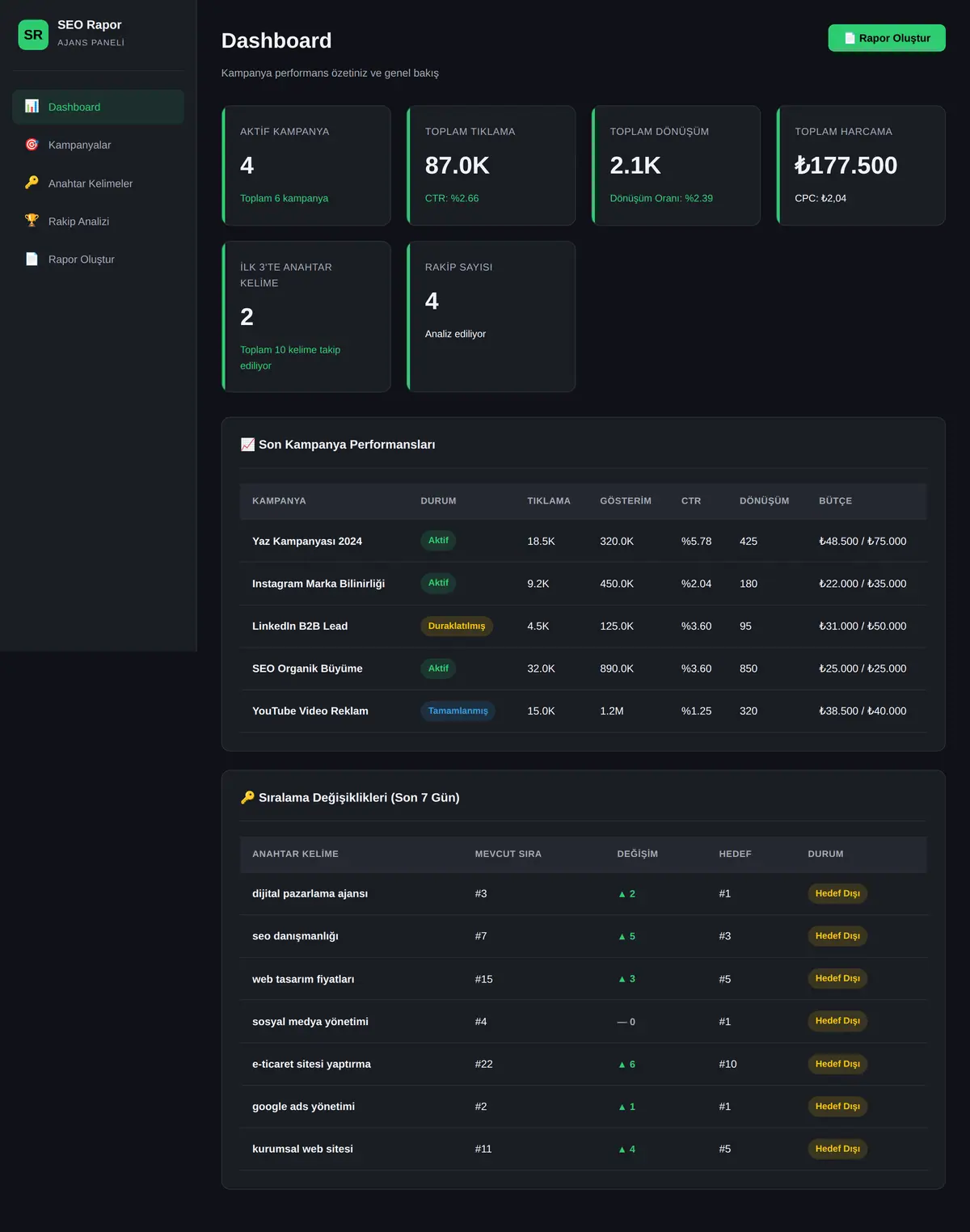970x1232 pixels.
Task: Open the Kampanyalar menu item
Action: point(98,145)
